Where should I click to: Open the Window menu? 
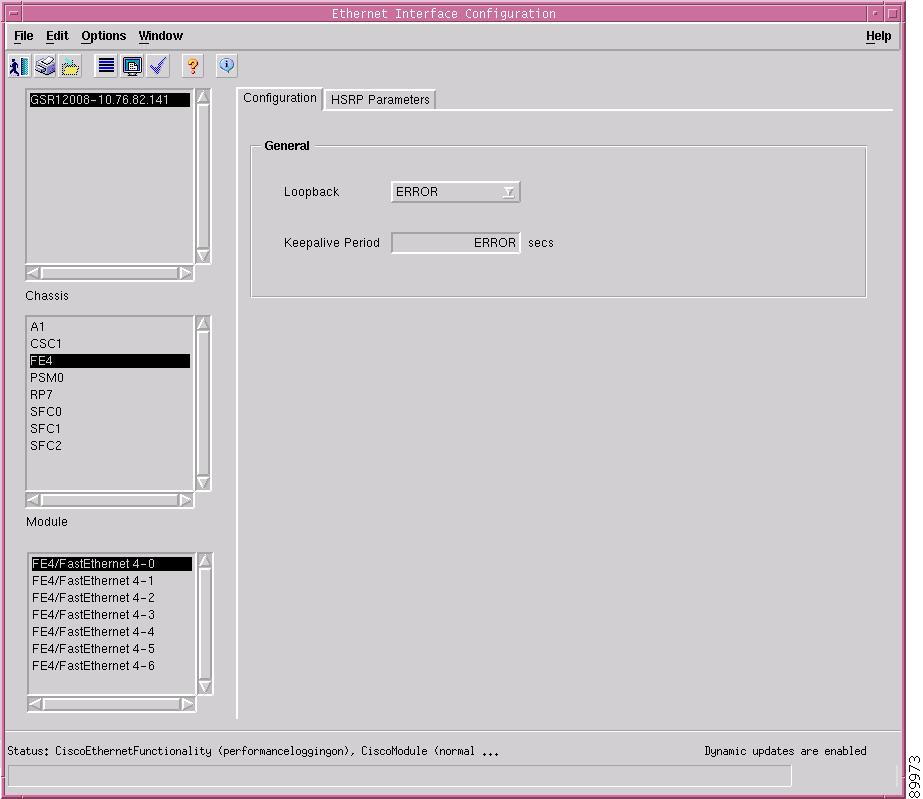tap(161, 36)
